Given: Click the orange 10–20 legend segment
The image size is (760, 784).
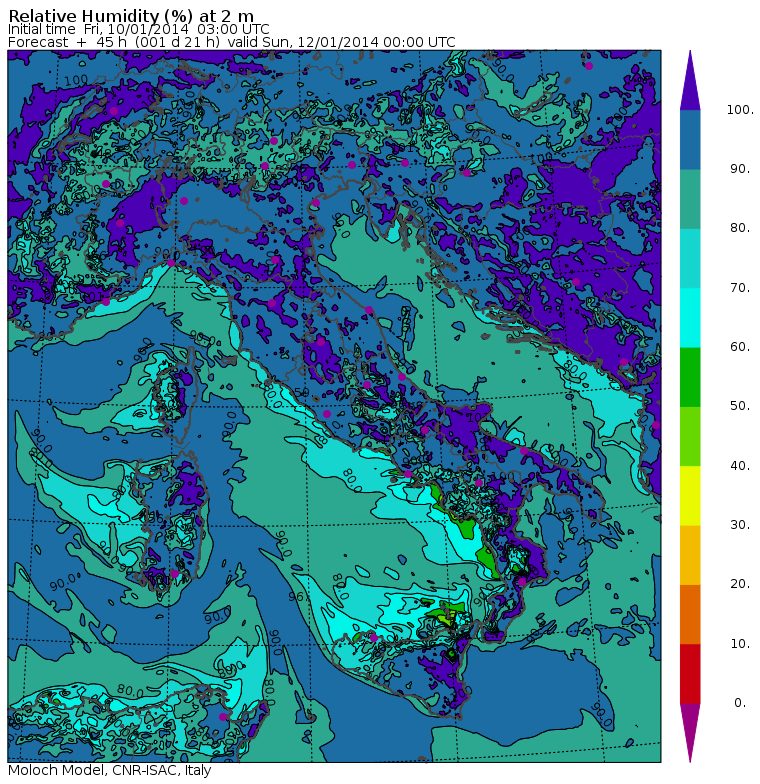Looking at the screenshot, I should [x=690, y=614].
